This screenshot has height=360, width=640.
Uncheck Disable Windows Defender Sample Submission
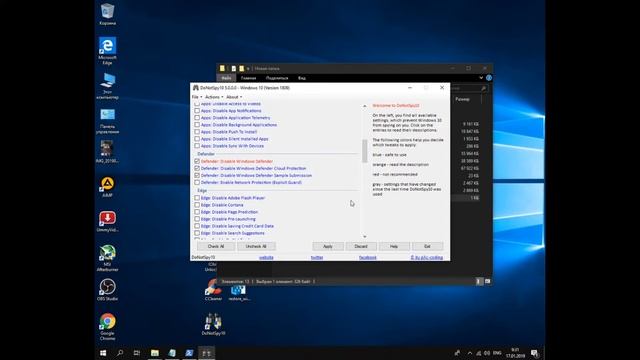point(197,175)
